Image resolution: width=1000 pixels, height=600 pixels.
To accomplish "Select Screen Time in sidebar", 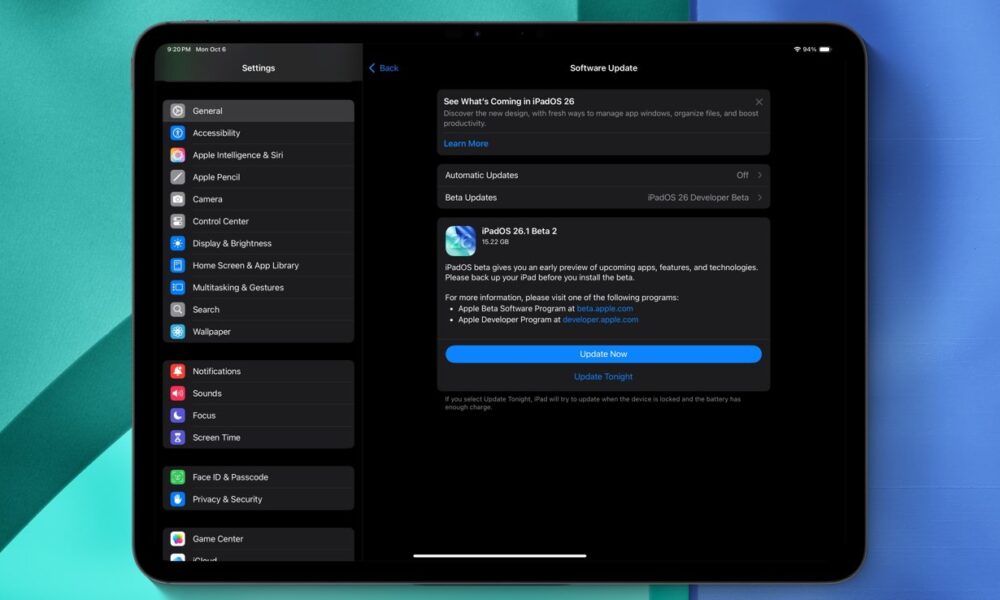I will (216, 437).
